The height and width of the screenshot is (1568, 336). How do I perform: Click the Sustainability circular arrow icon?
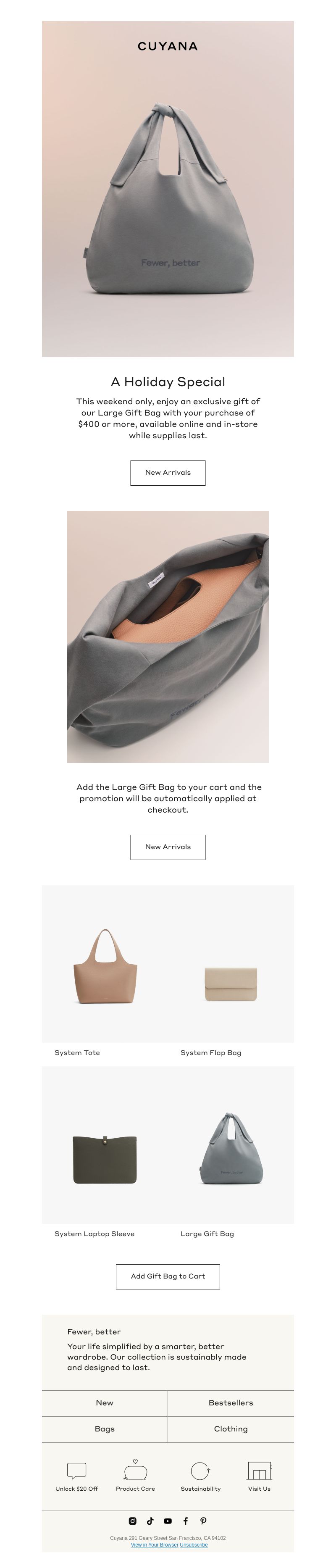tap(200, 1471)
